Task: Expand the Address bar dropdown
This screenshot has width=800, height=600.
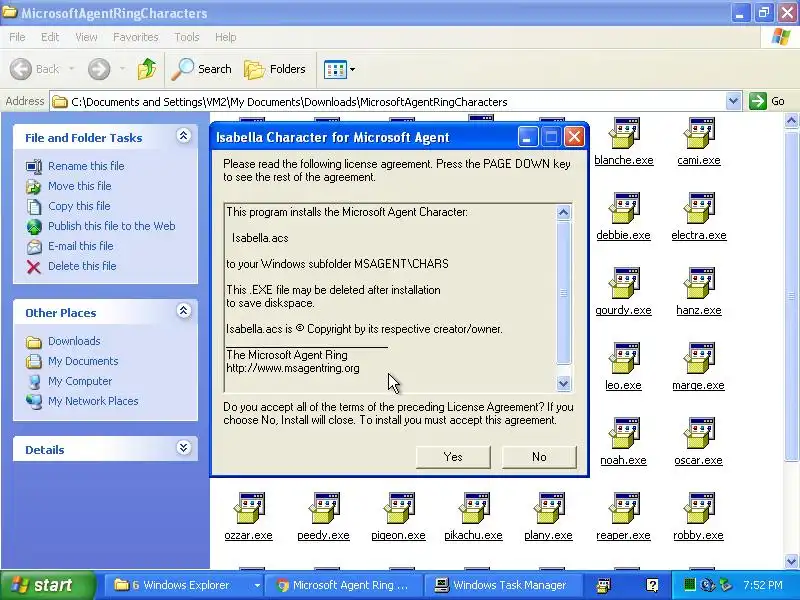Action: (x=733, y=101)
